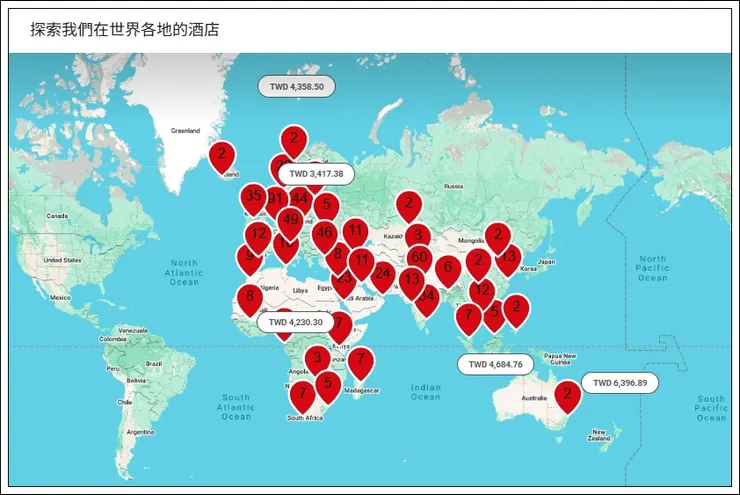The width and height of the screenshot is (740, 495).
Task: Select the 7 marker near Malaysia
Action: 469,318
